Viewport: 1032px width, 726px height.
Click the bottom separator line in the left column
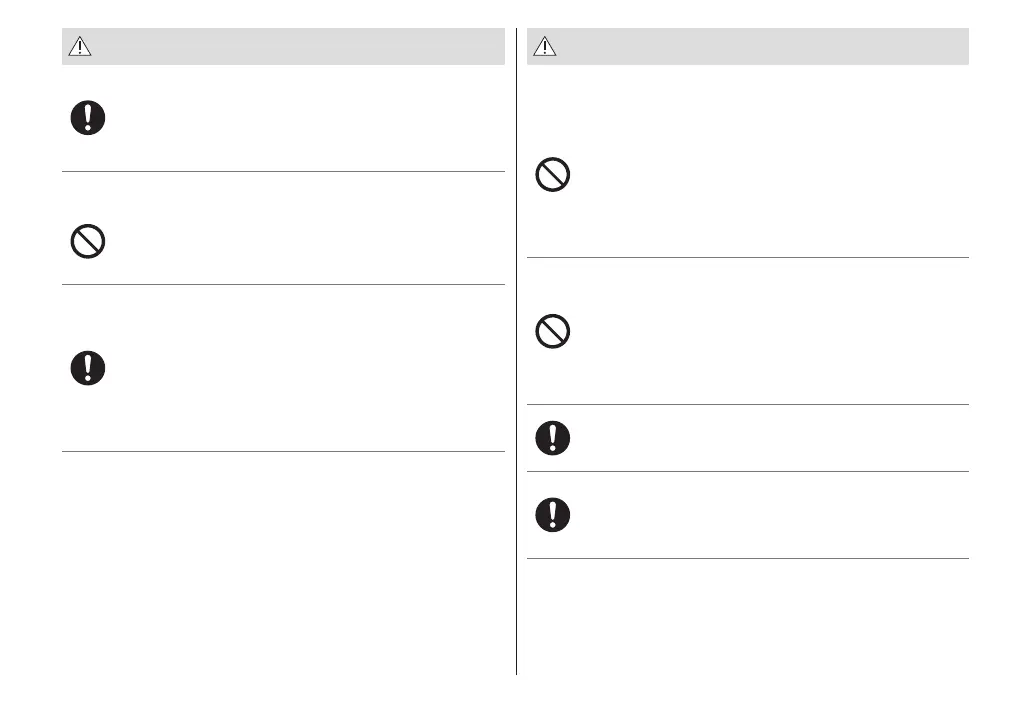[283, 451]
